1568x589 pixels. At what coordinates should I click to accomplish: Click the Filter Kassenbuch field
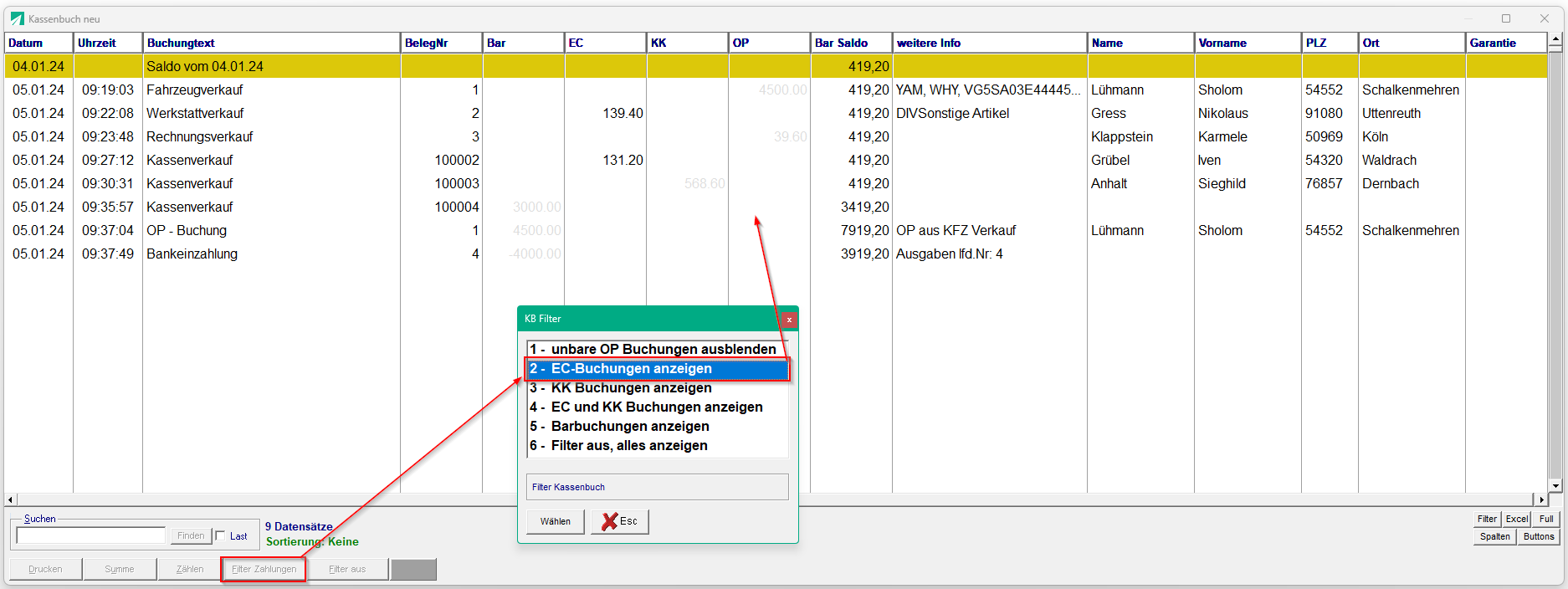click(657, 487)
